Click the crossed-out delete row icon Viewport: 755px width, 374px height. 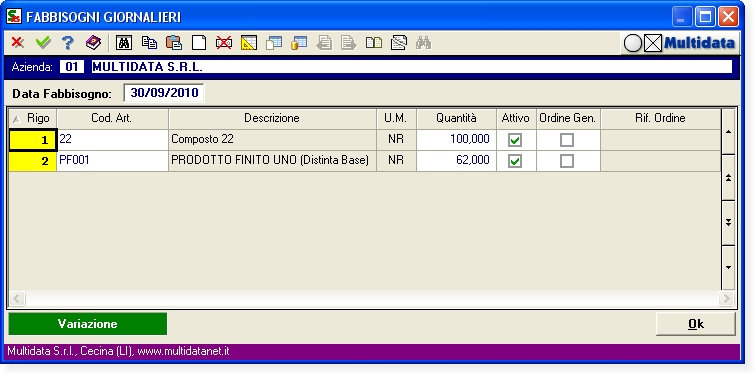click(224, 43)
